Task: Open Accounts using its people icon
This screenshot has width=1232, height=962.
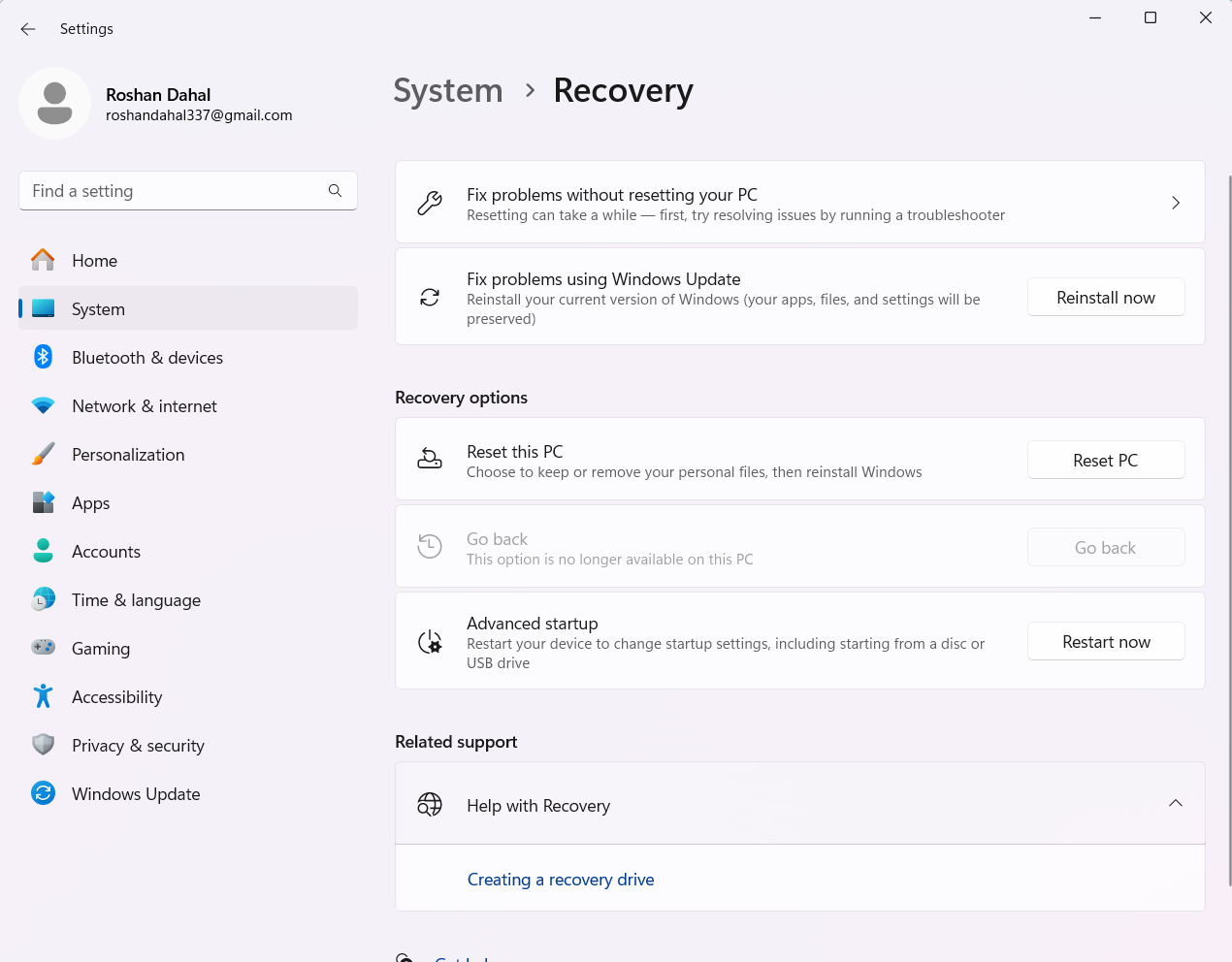Action: [43, 551]
